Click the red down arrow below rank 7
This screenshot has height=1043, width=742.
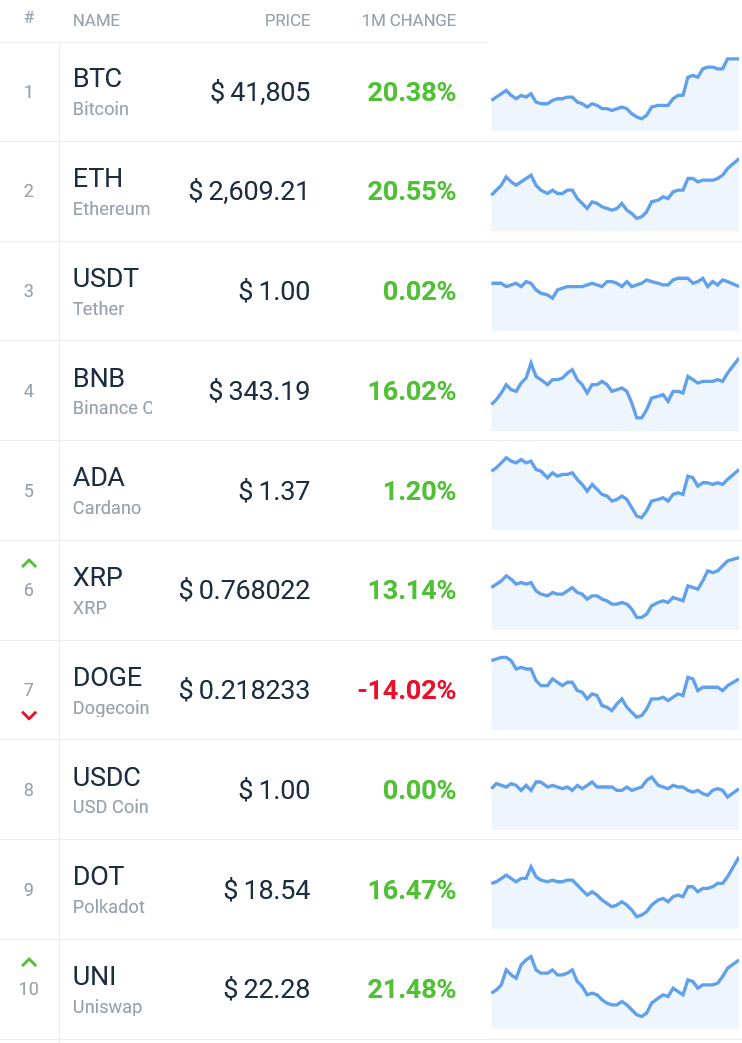[29, 716]
